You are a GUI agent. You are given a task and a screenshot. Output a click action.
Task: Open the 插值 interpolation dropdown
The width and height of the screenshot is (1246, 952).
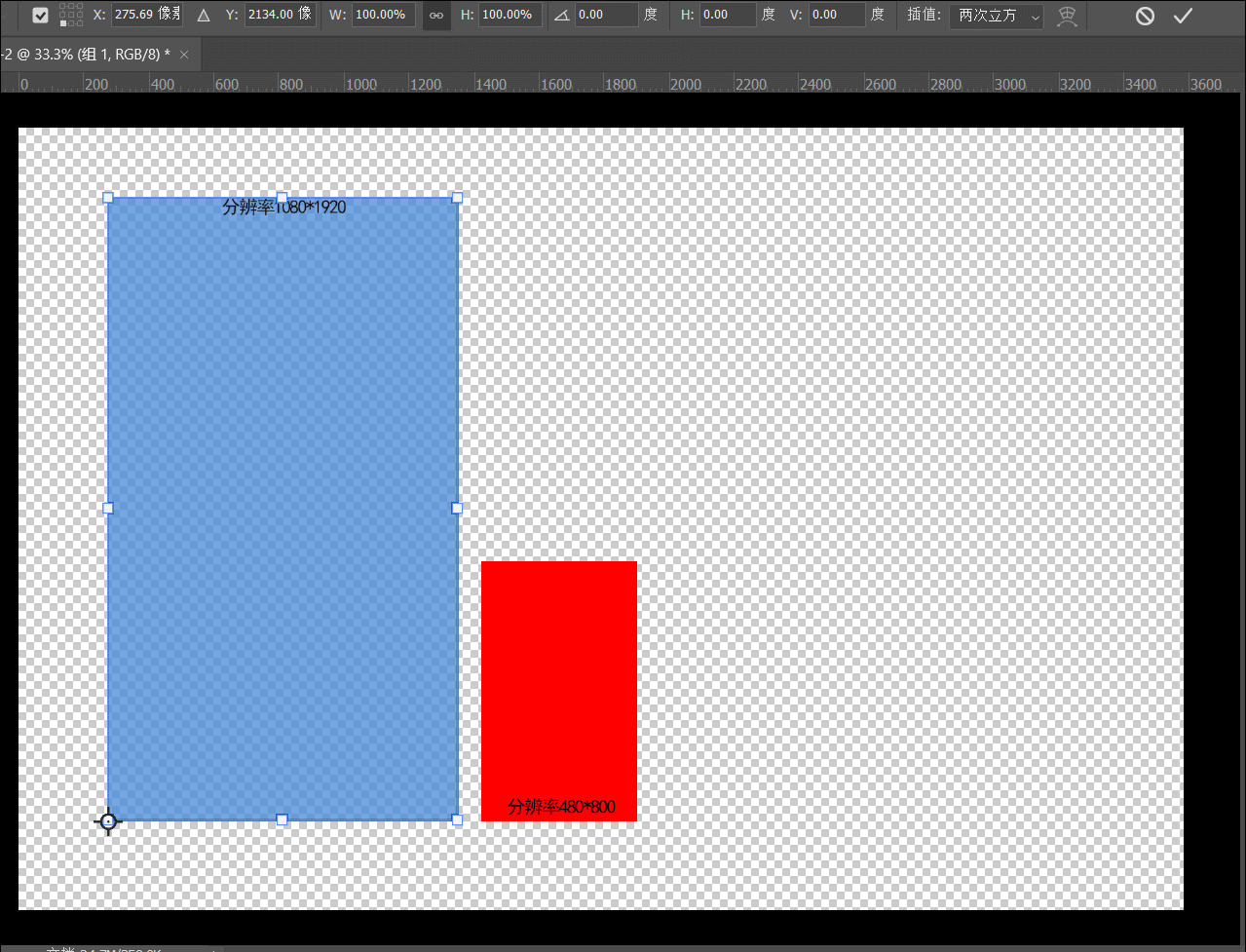pos(997,16)
